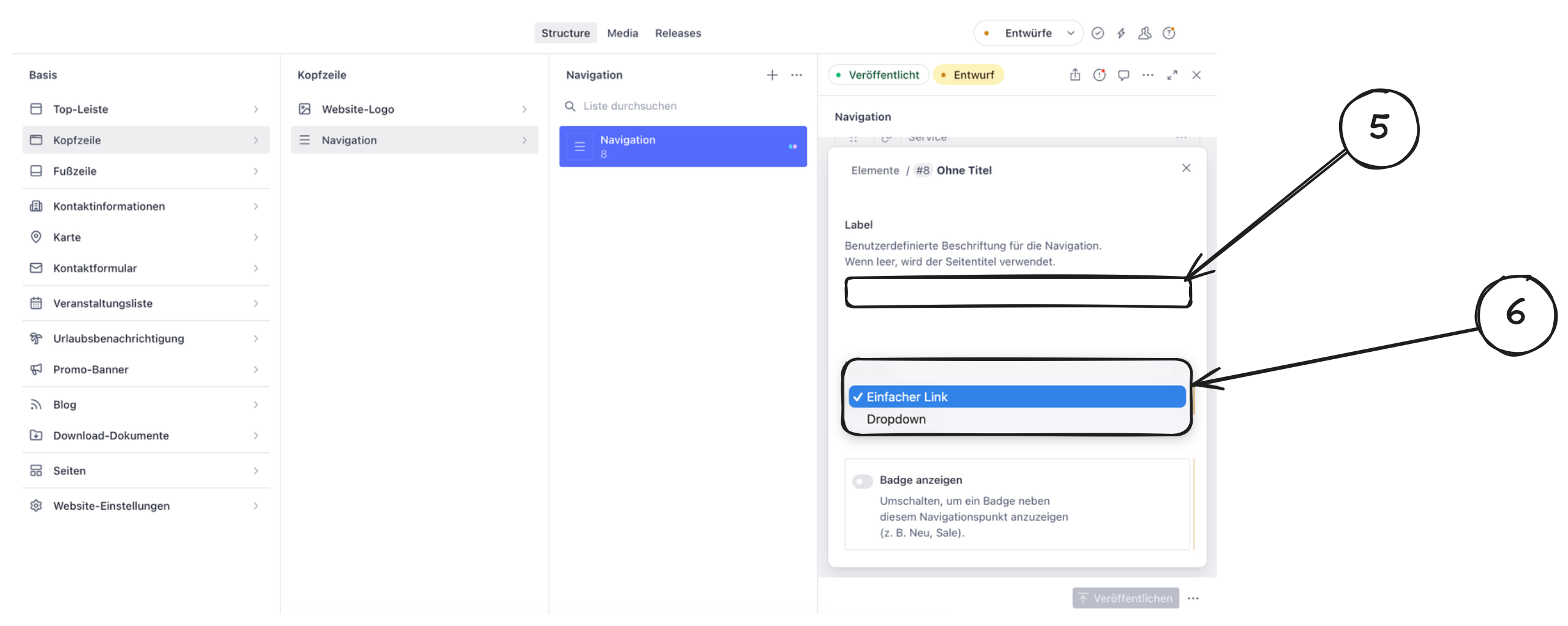Viewport: 1568px width, 626px height.
Task: Click the share icon in document header
Action: 1075,75
